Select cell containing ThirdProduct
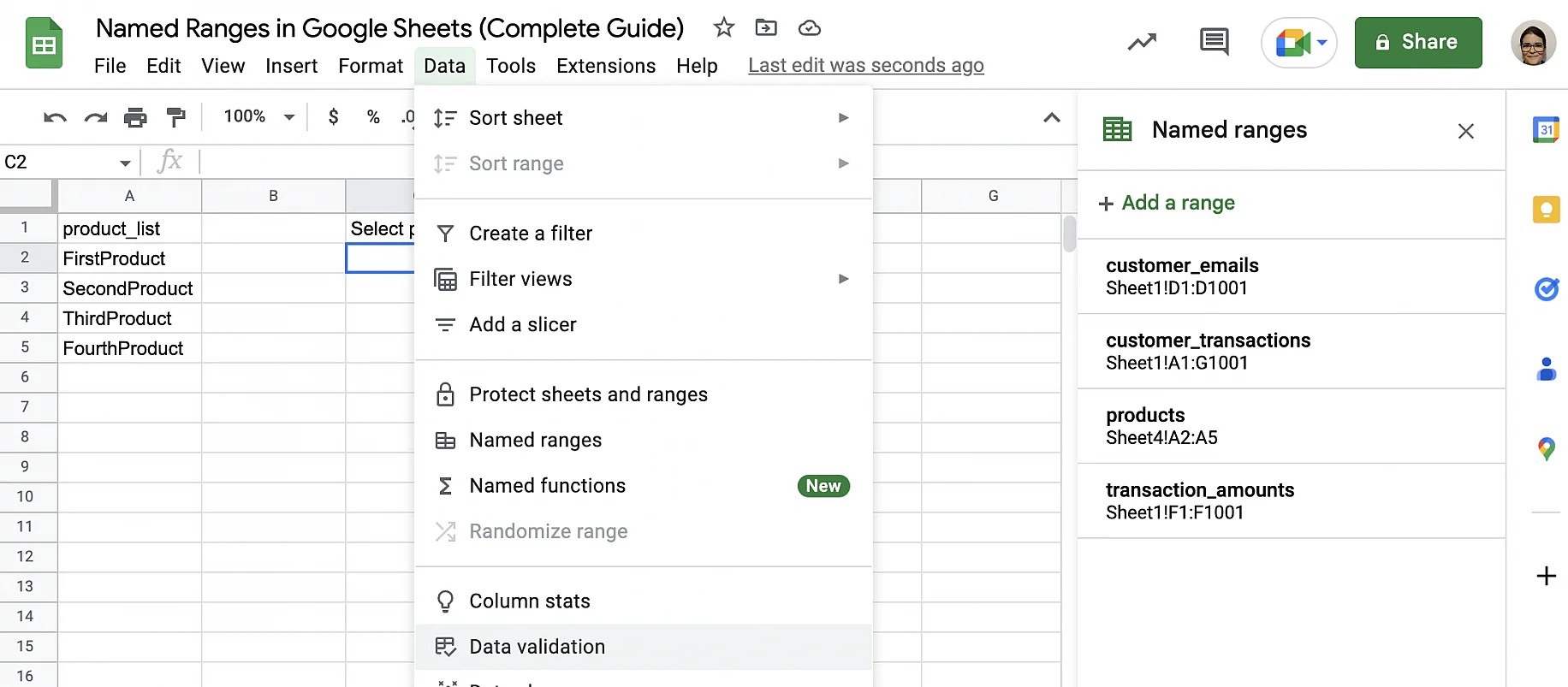This screenshot has height=687, width=1568. click(x=130, y=318)
